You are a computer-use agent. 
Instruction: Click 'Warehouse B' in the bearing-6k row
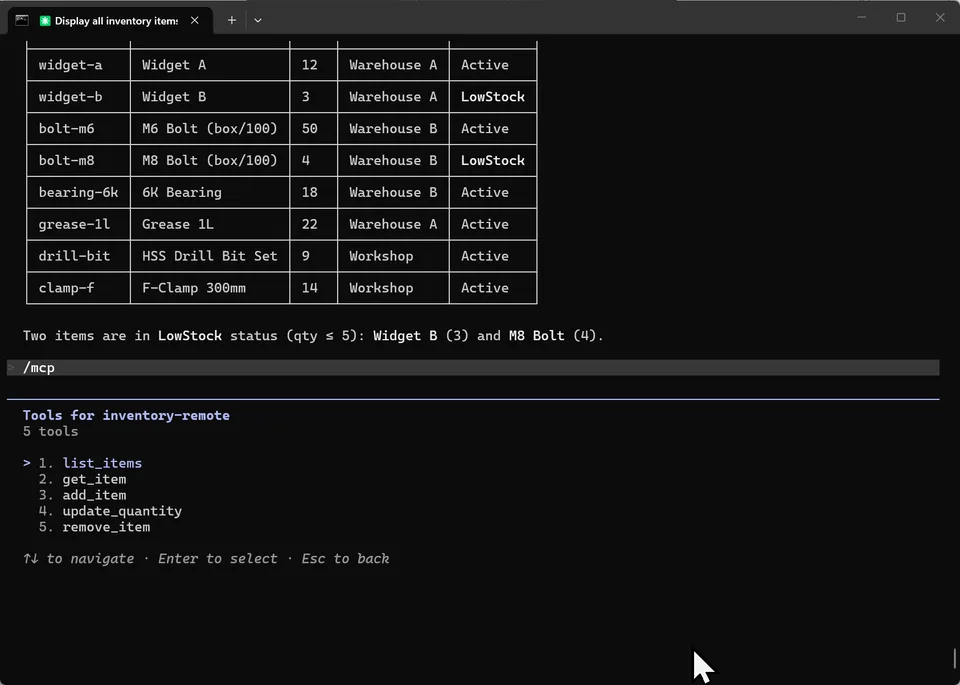393,192
